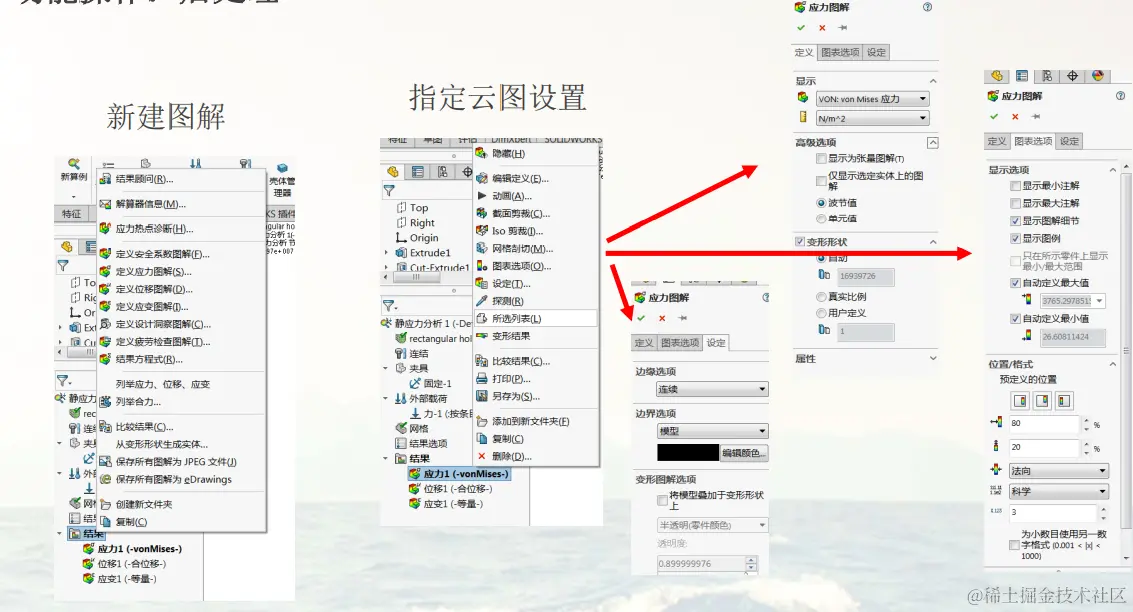Choose 所选列表(L) menu item
The image size is (1133, 612).
(x=536, y=319)
